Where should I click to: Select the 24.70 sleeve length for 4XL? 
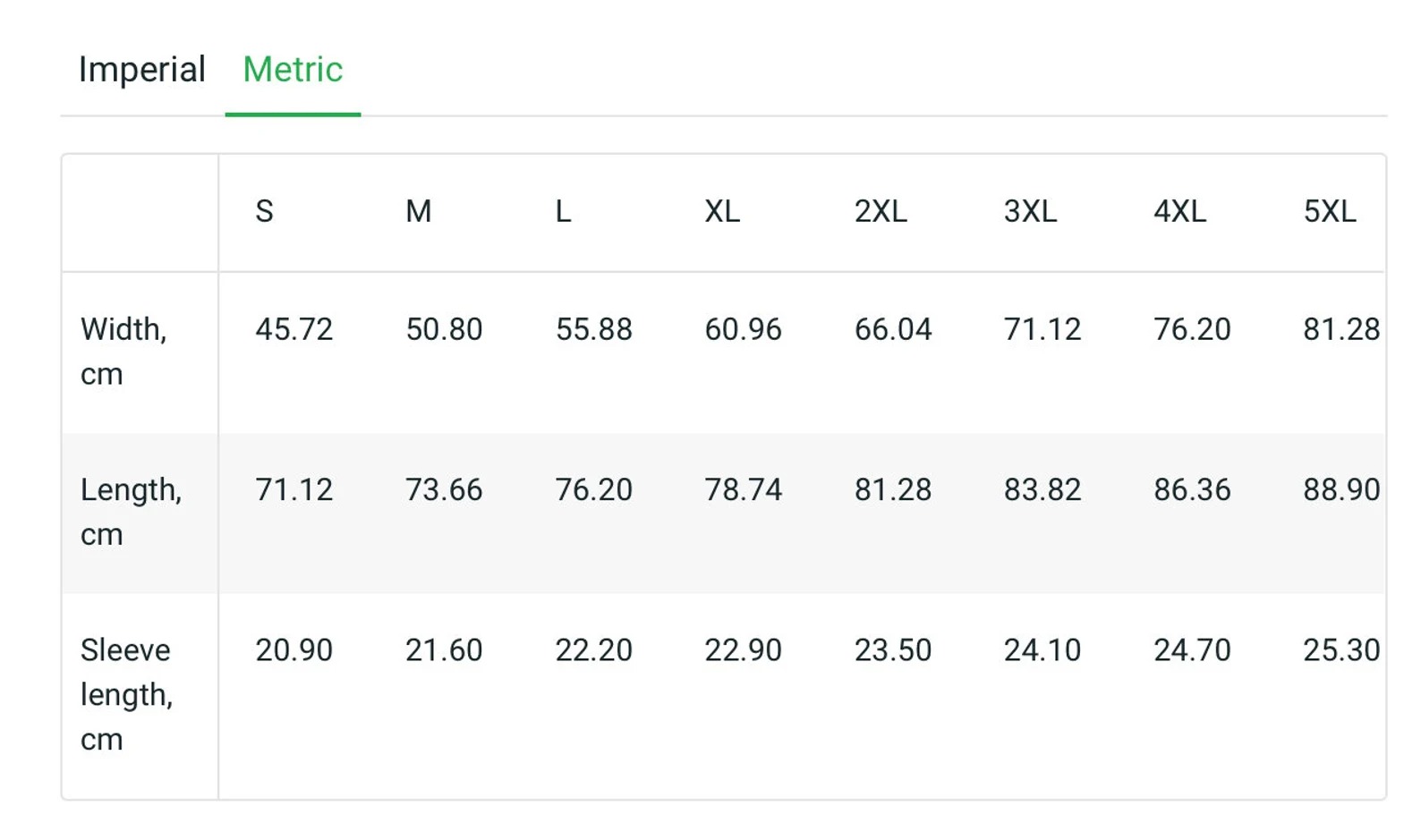(1192, 650)
